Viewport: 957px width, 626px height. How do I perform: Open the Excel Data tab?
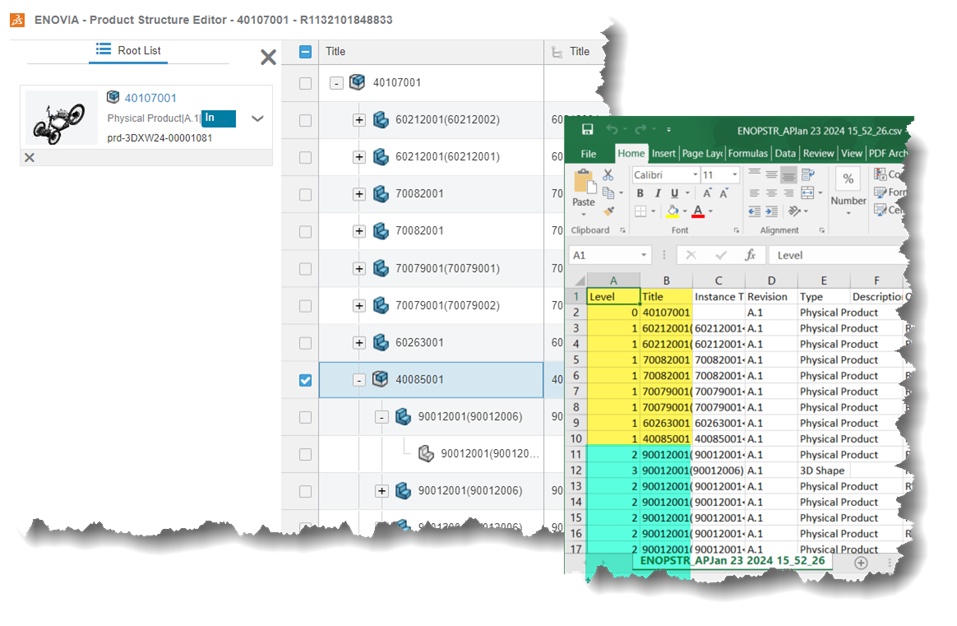coord(785,154)
